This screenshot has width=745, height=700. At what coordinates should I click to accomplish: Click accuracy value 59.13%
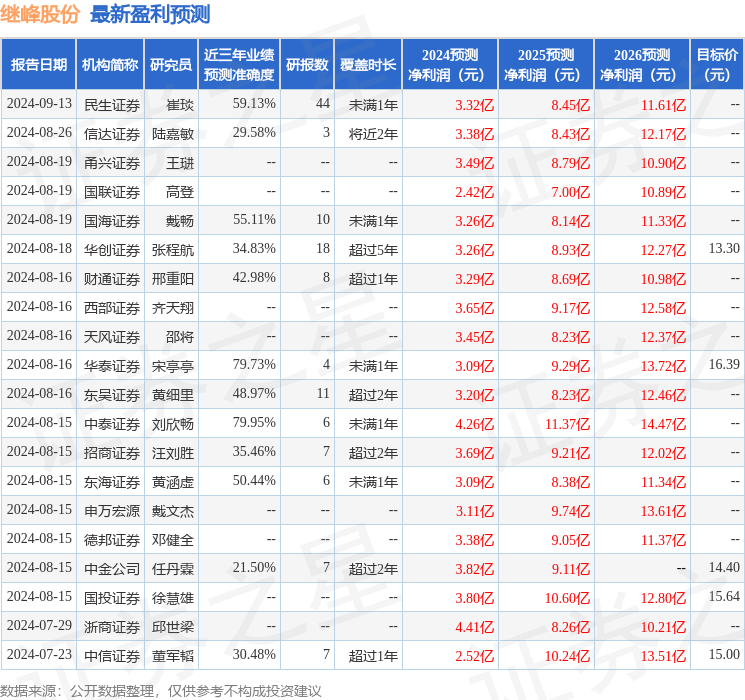[254, 103]
